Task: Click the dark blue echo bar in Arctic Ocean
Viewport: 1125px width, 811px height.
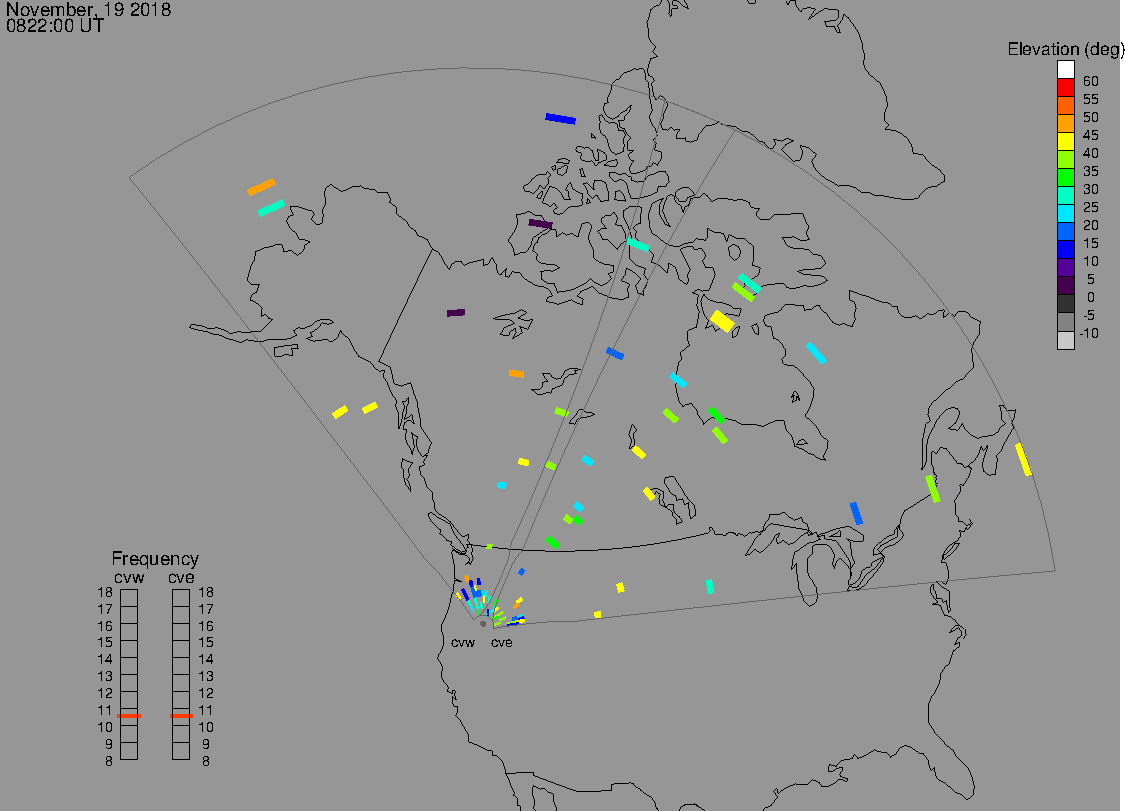Action: [x=560, y=118]
